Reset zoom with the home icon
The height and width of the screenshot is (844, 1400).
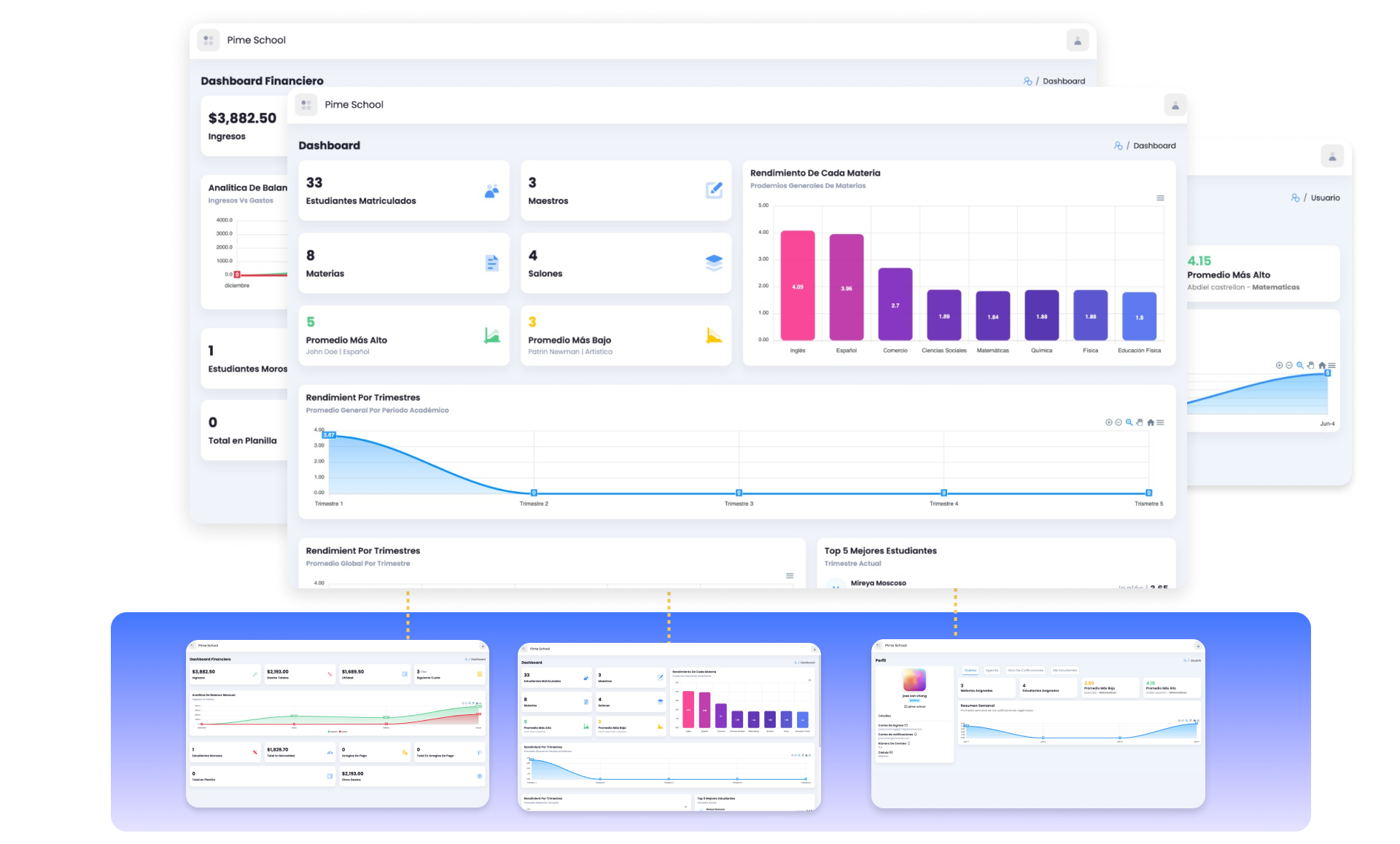[1151, 423]
